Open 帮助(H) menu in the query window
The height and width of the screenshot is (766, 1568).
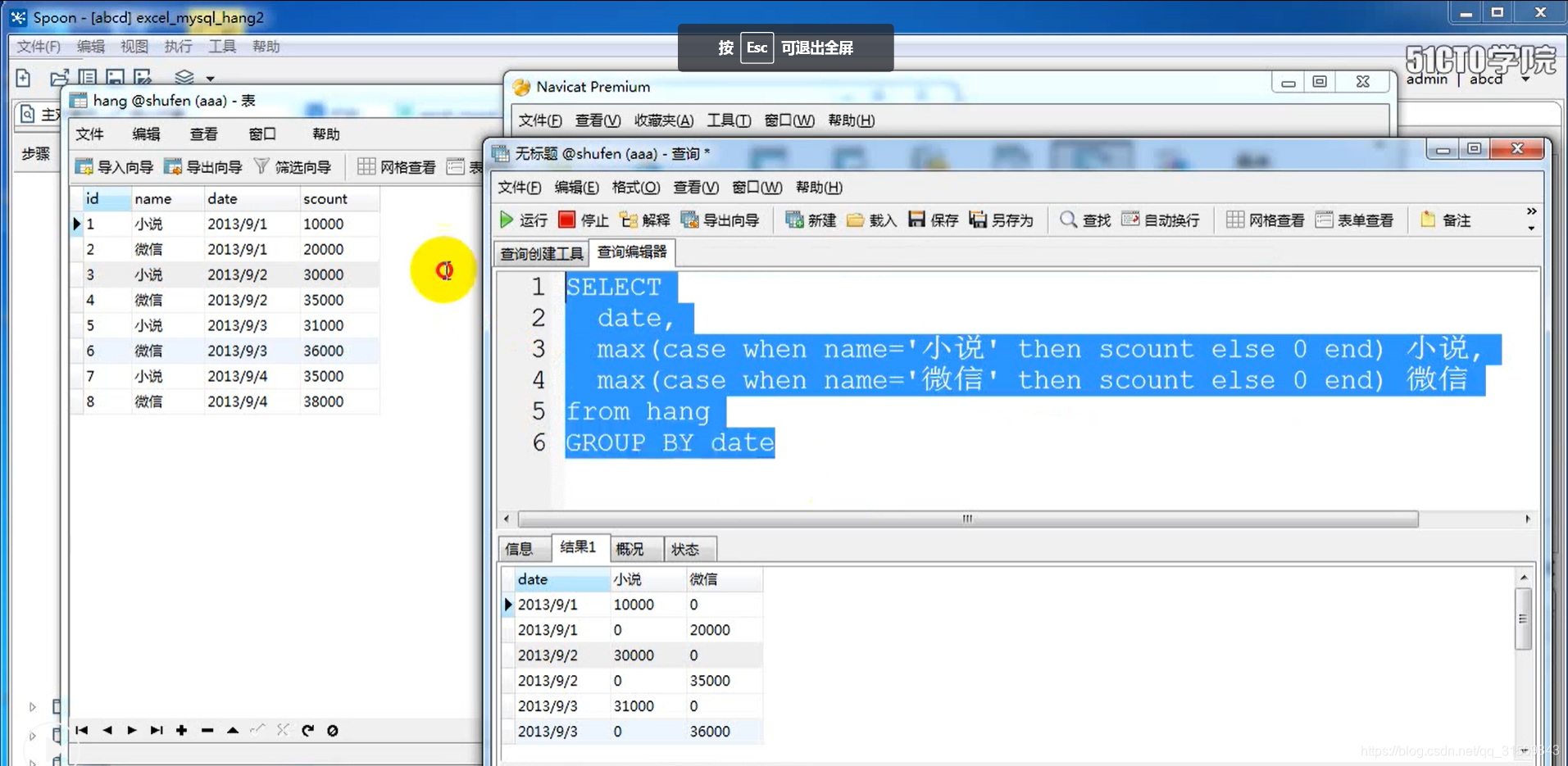pyautogui.click(x=819, y=187)
